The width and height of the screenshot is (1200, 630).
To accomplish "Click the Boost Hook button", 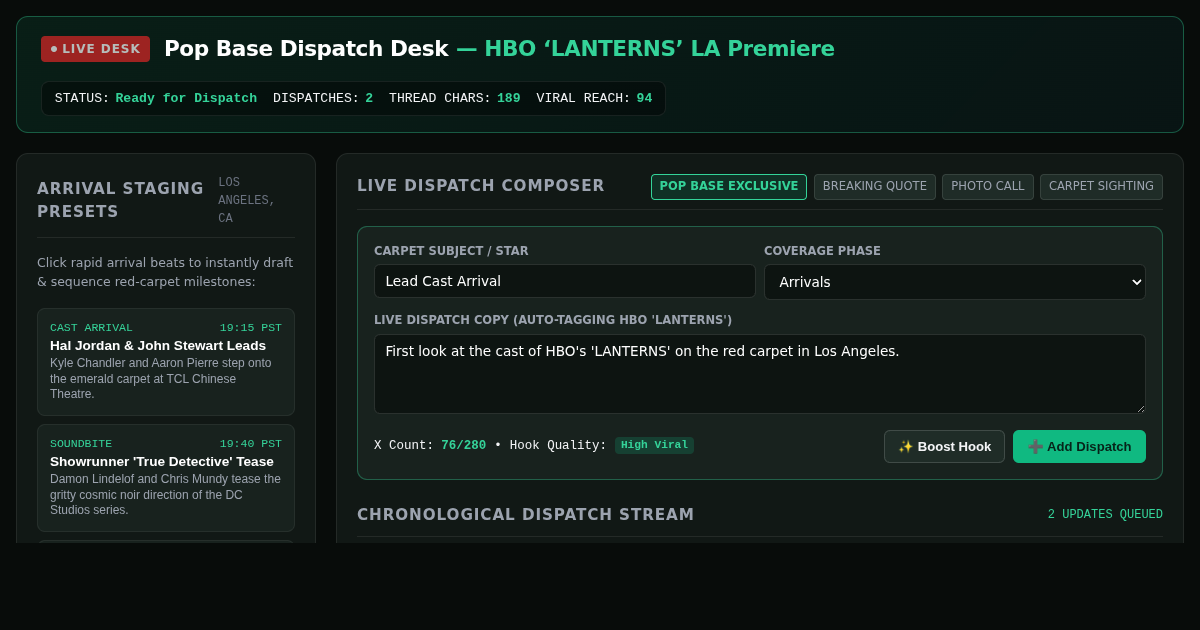I will click(x=944, y=447).
